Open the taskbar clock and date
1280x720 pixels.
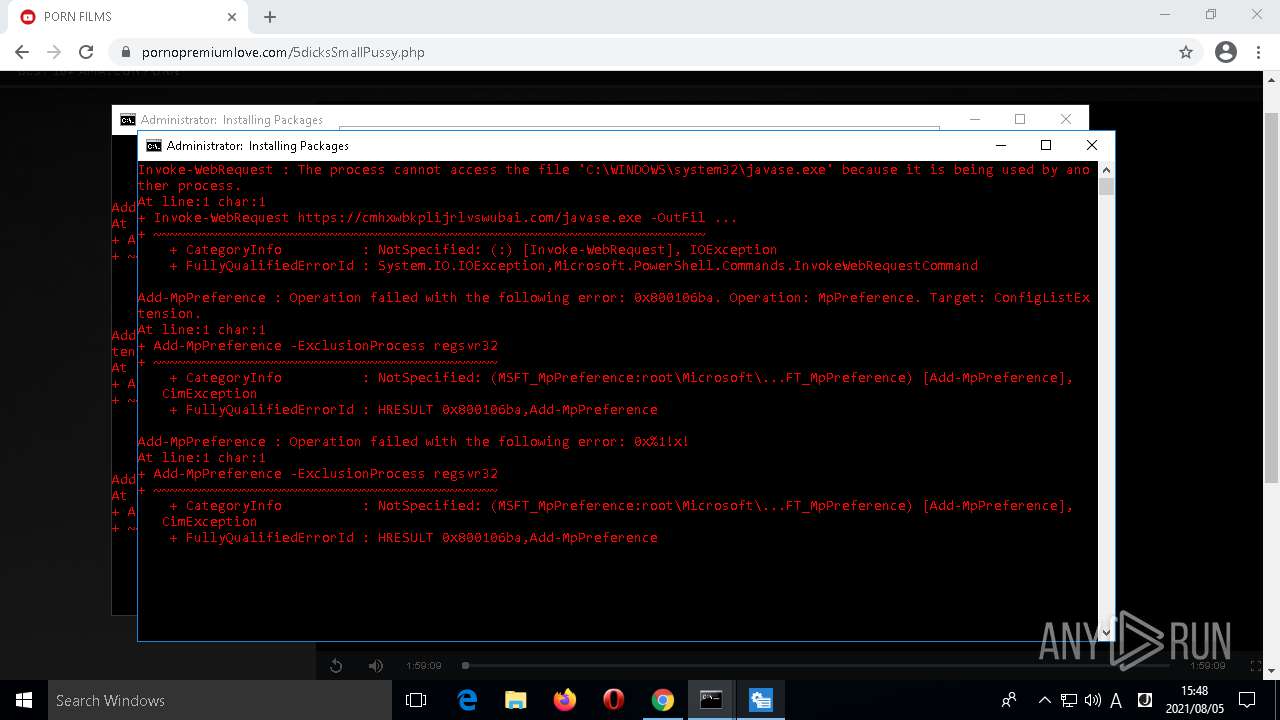click(x=1194, y=700)
